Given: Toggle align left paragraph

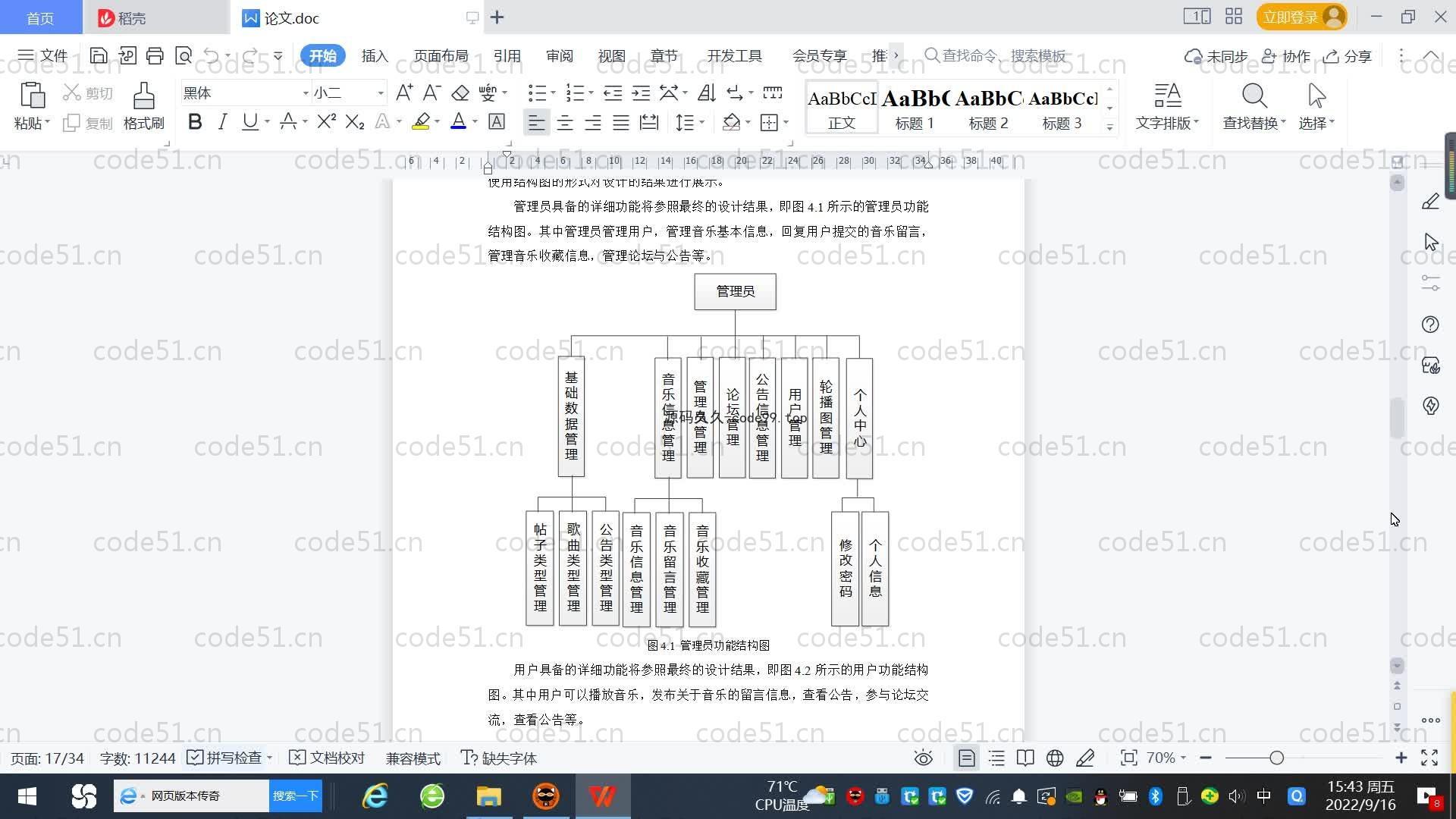Looking at the screenshot, I should pyautogui.click(x=536, y=122).
